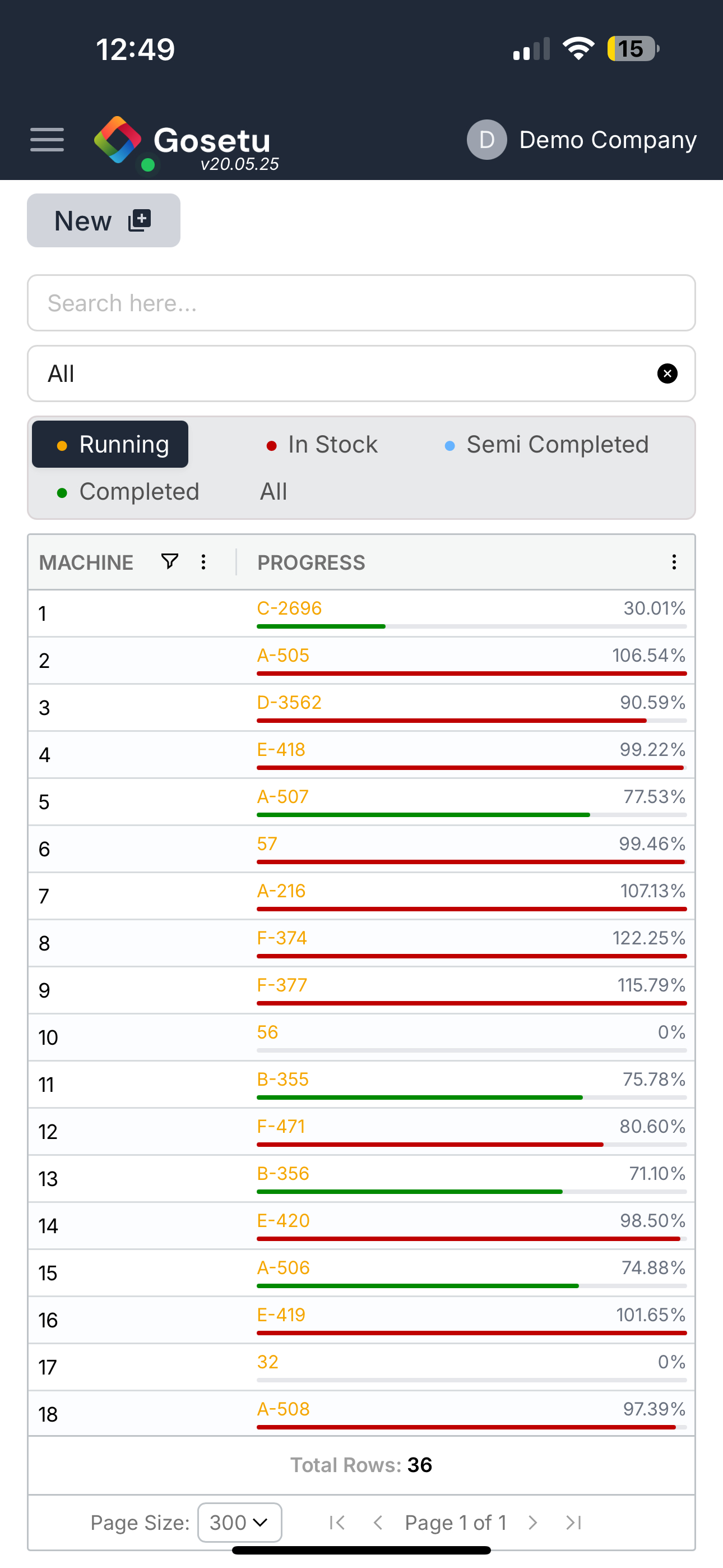Open order F-374 link
The height and width of the screenshot is (1568, 723).
282,938
